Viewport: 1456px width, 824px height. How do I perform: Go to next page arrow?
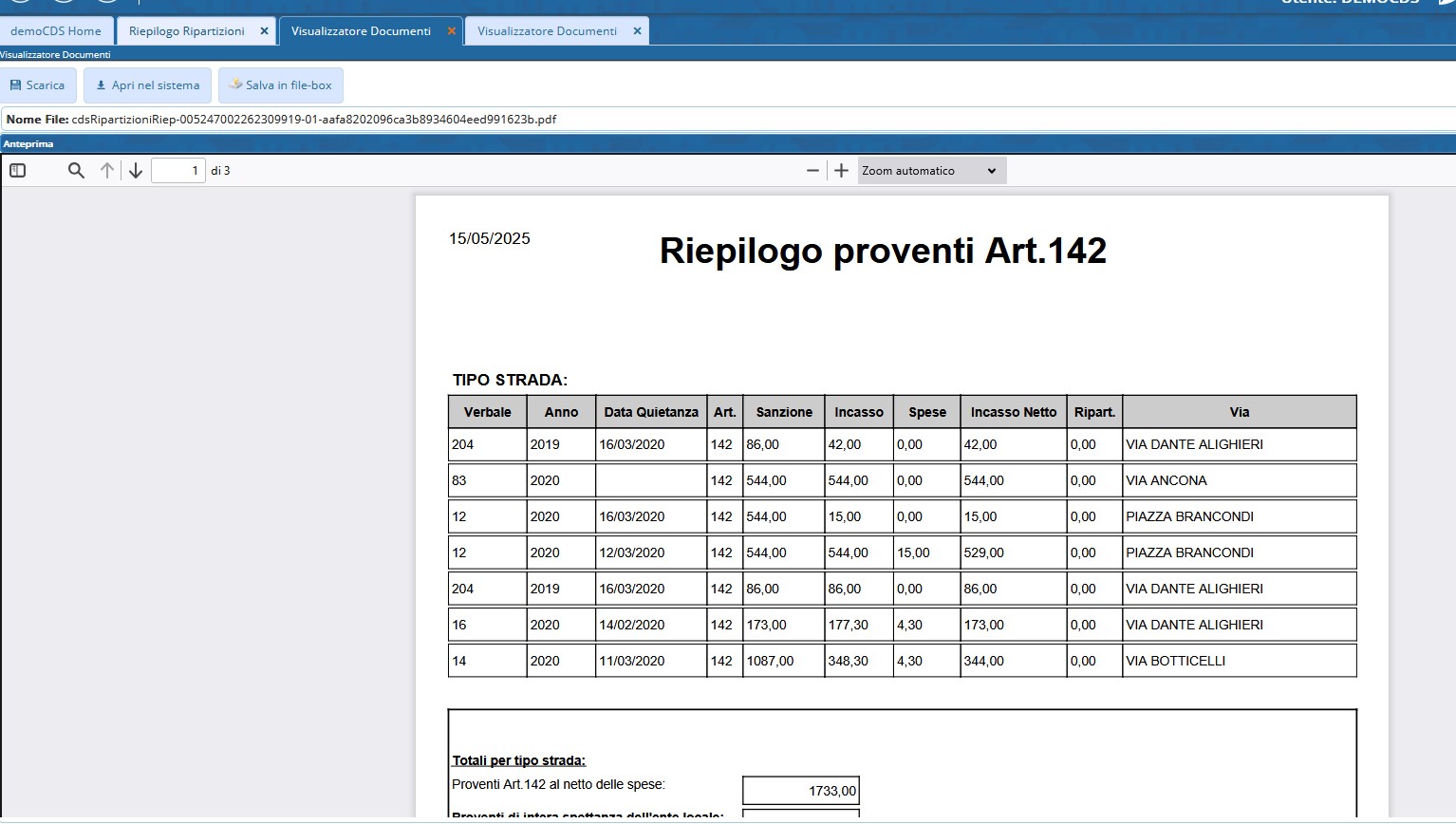click(x=136, y=171)
